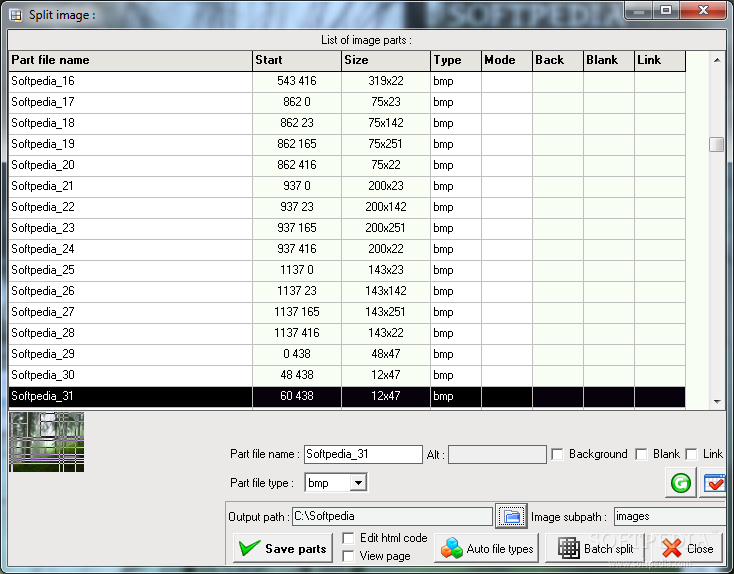This screenshot has width=734, height=574.
Task: Click the size value 143x23
Action: tap(386, 271)
